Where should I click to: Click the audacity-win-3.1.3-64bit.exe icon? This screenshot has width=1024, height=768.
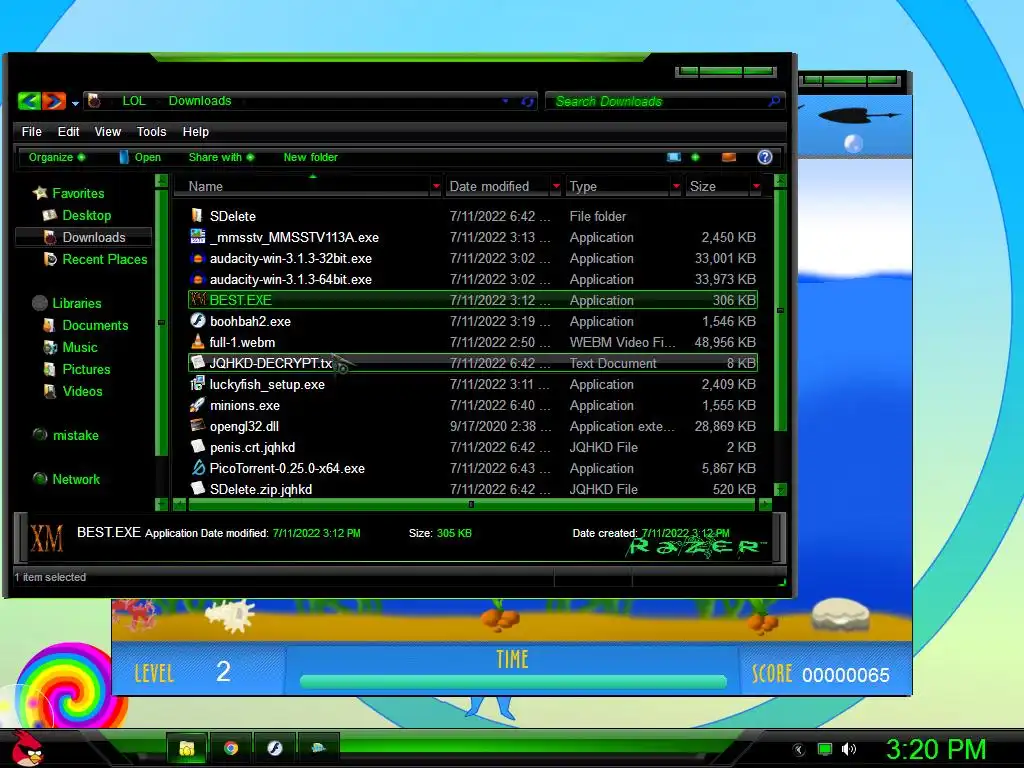(197, 279)
